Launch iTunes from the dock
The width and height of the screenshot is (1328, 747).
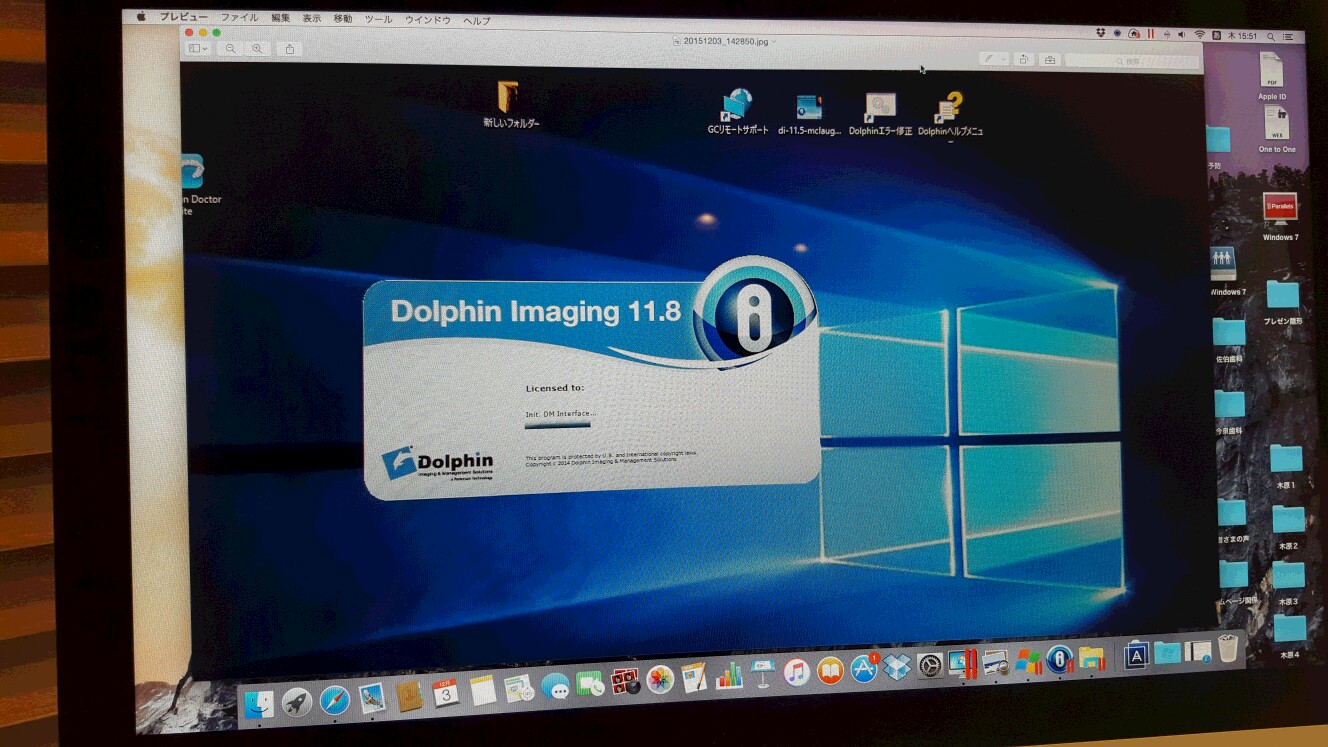796,671
